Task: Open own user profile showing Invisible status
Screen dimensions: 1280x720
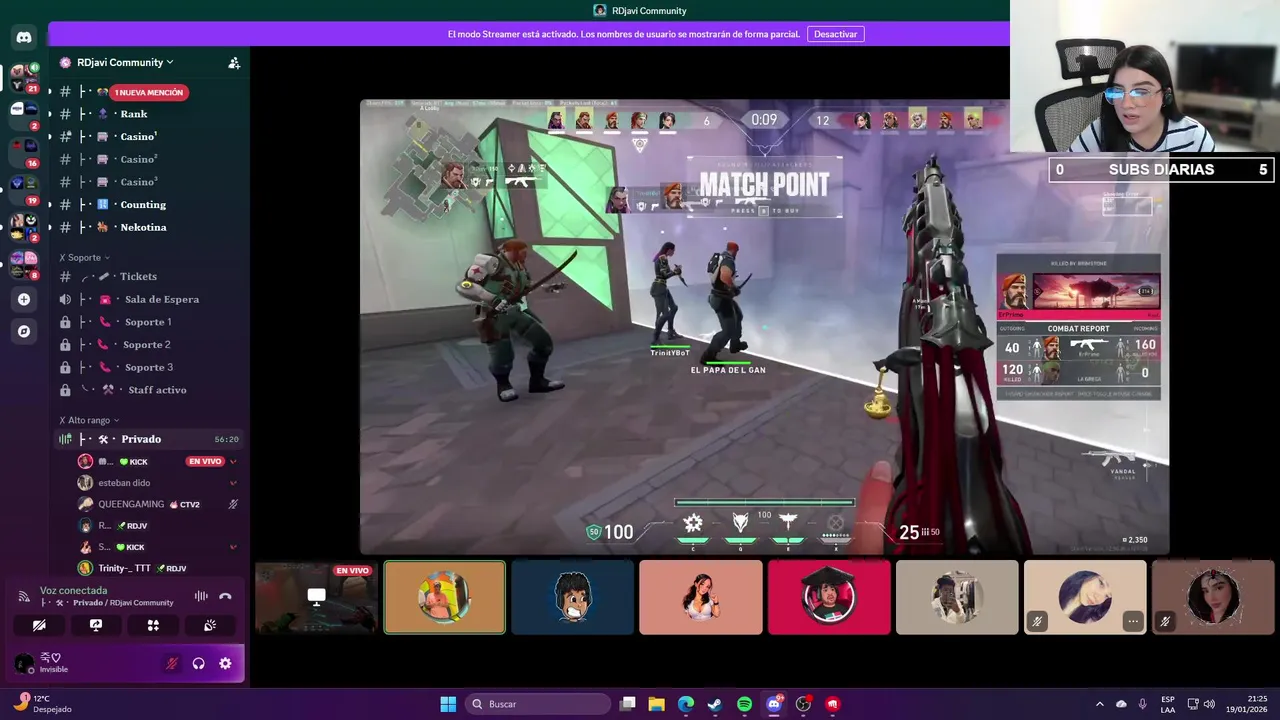Action: pyautogui.click(x=42, y=663)
